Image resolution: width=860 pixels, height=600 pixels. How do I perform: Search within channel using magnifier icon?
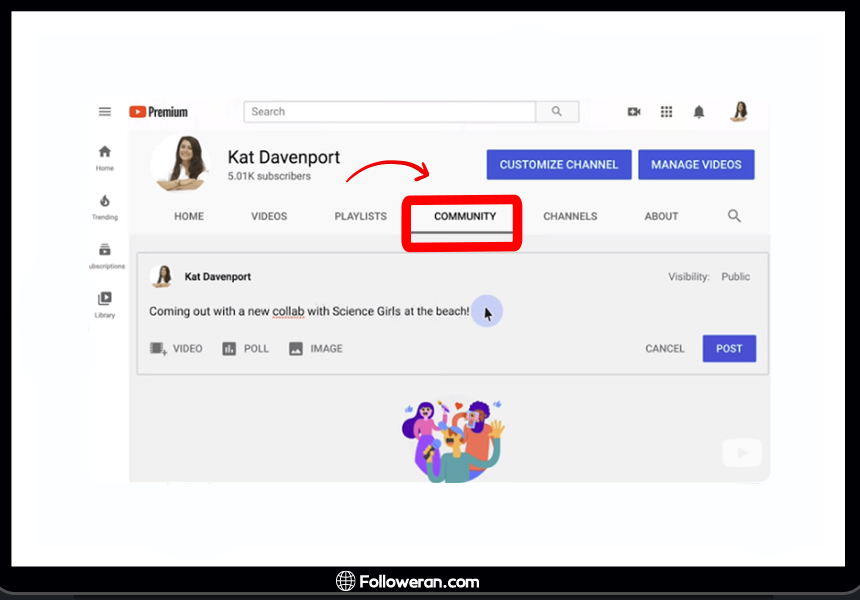pos(734,216)
